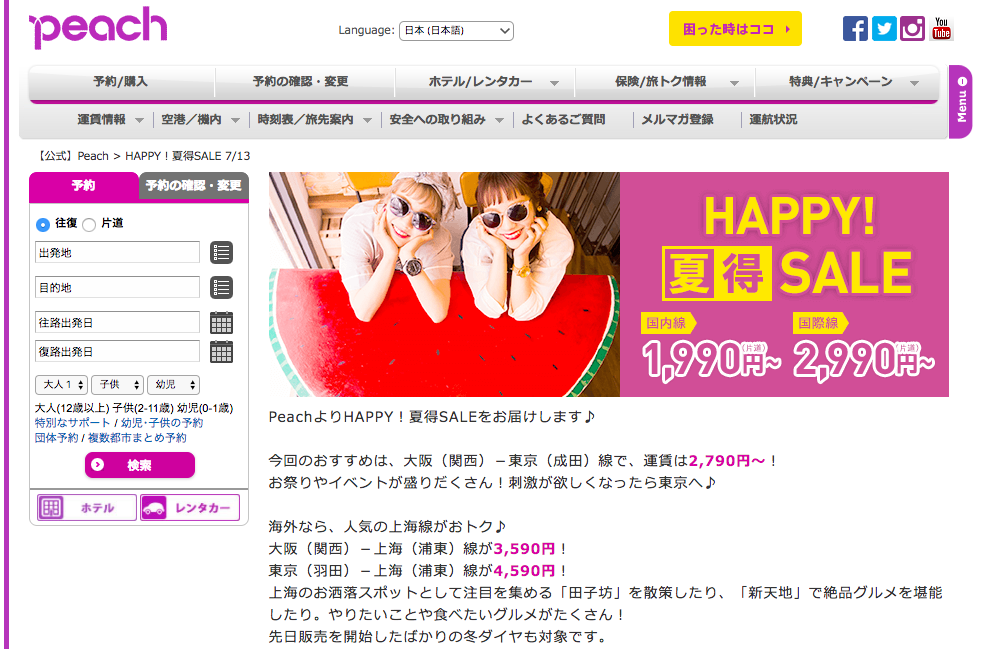Open the メルマガ登録 menu item
The width and height of the screenshot is (987, 649).
coord(677,120)
